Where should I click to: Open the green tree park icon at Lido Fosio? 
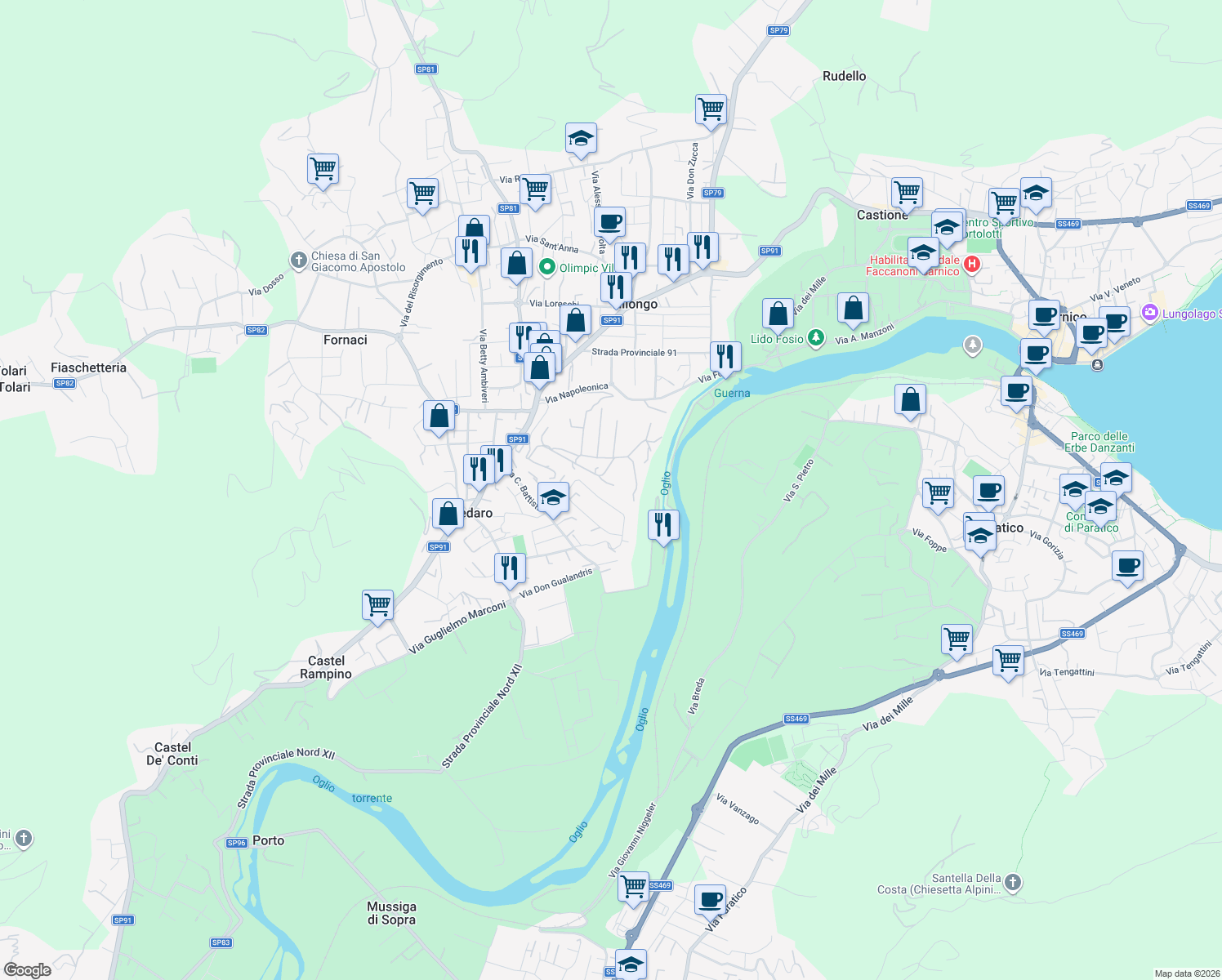point(814,338)
